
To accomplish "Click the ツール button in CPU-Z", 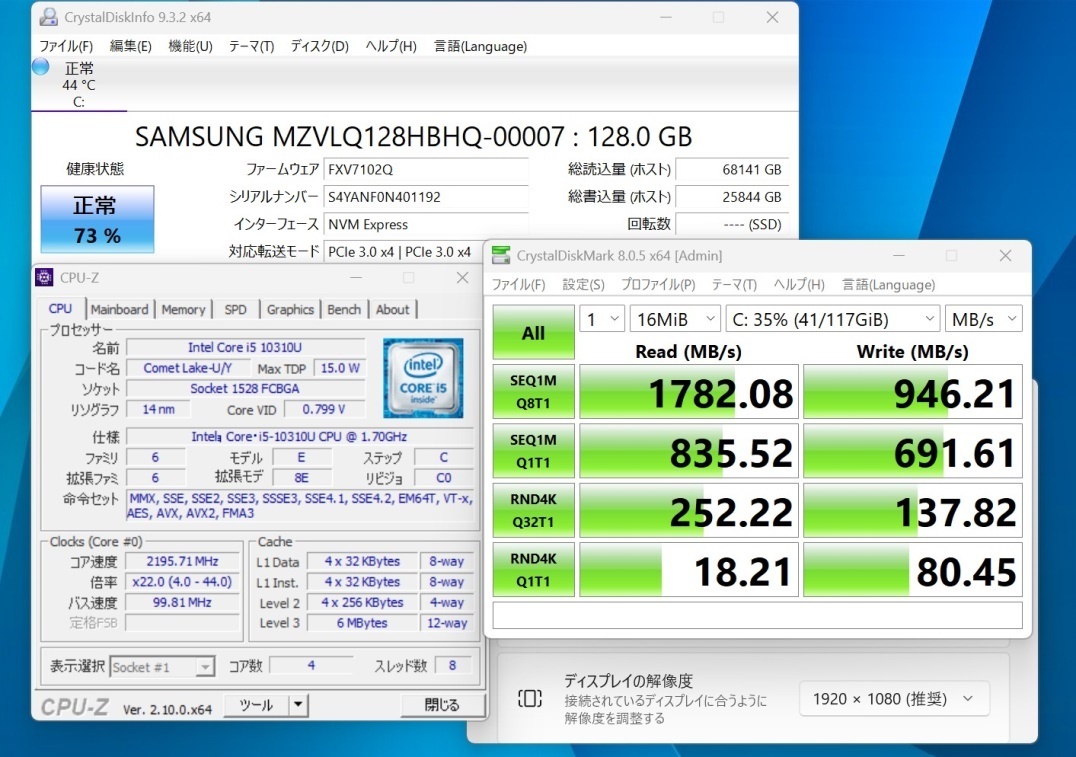I will (256, 705).
